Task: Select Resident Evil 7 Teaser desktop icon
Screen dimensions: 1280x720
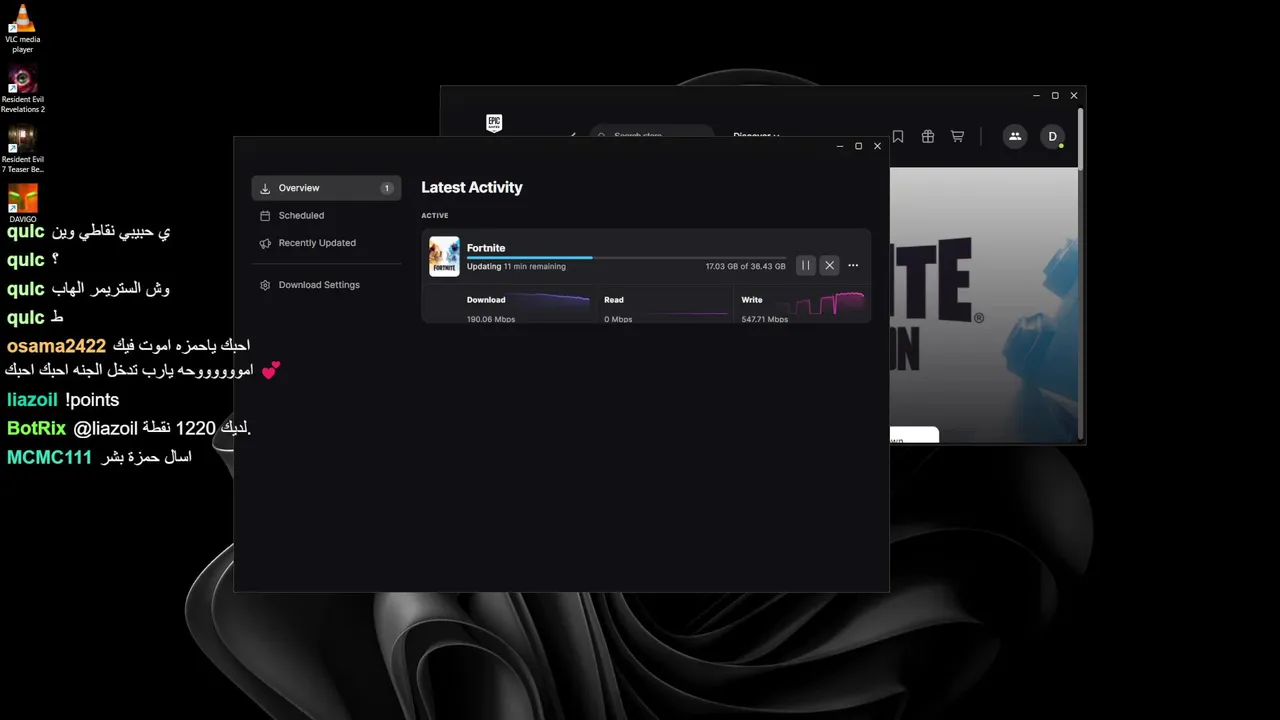Action: [x=22, y=150]
